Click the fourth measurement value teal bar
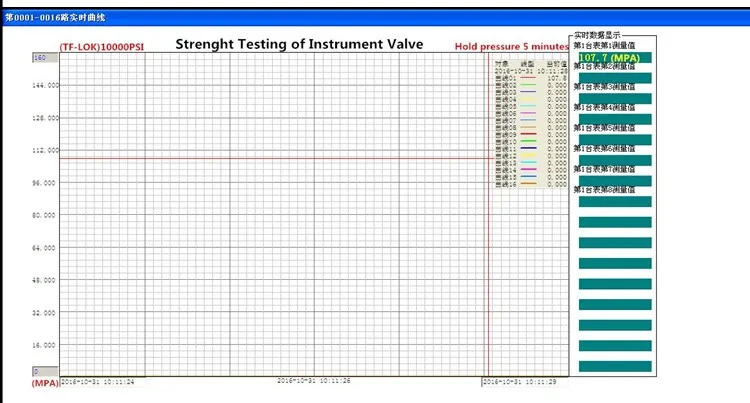 coord(614,119)
